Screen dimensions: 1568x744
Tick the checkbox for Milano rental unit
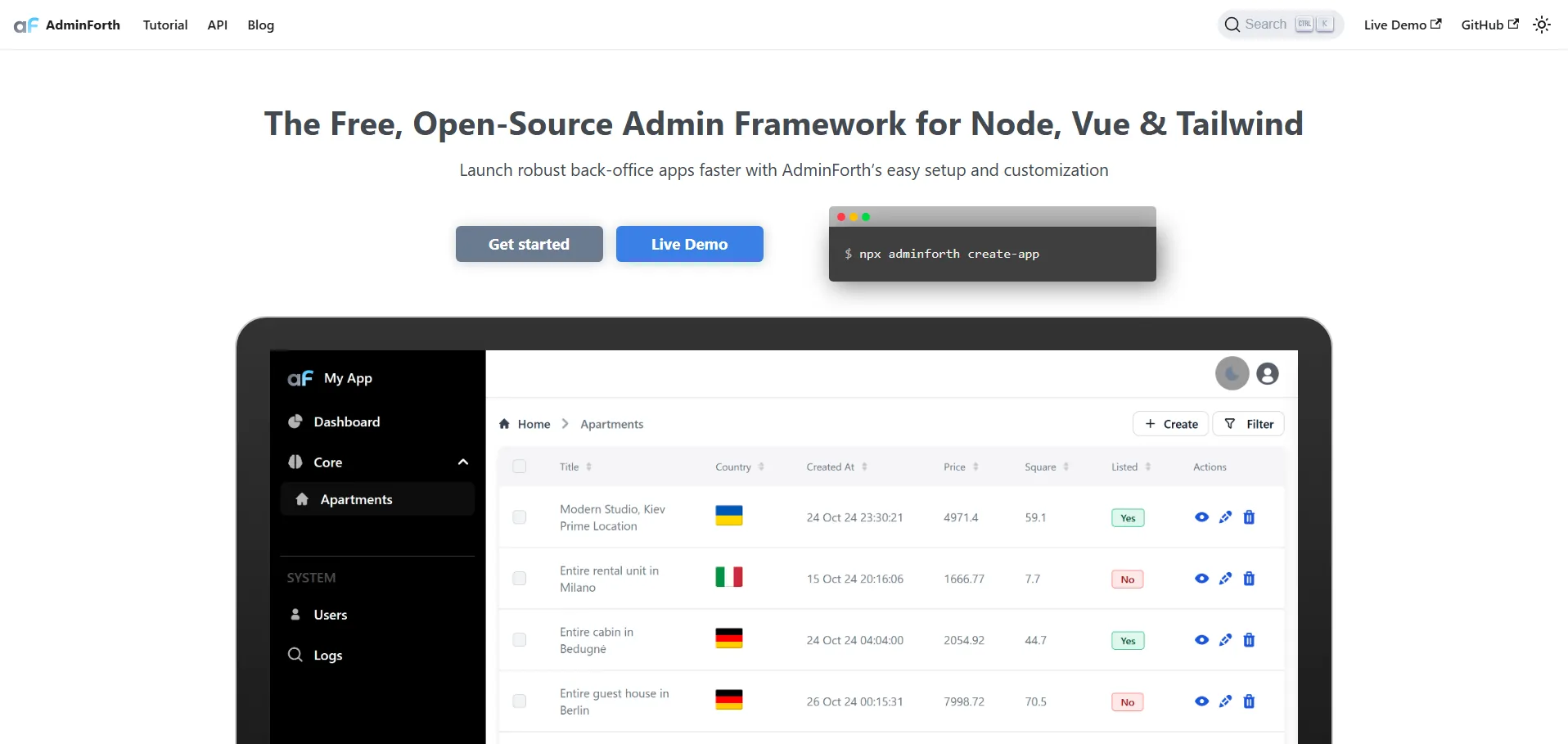click(520, 579)
